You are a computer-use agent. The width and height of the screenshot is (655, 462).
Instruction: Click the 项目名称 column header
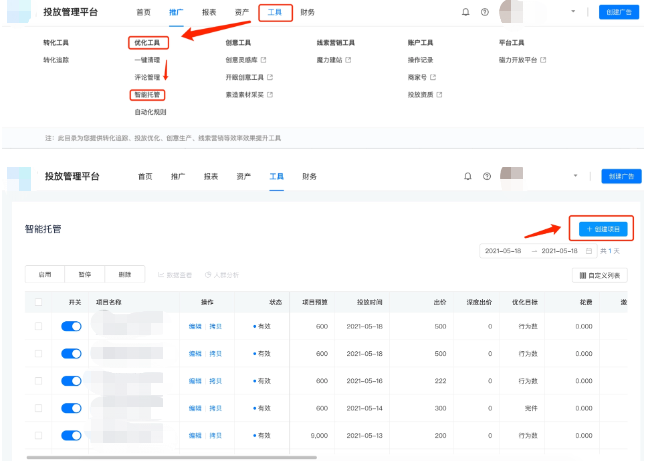click(x=109, y=302)
